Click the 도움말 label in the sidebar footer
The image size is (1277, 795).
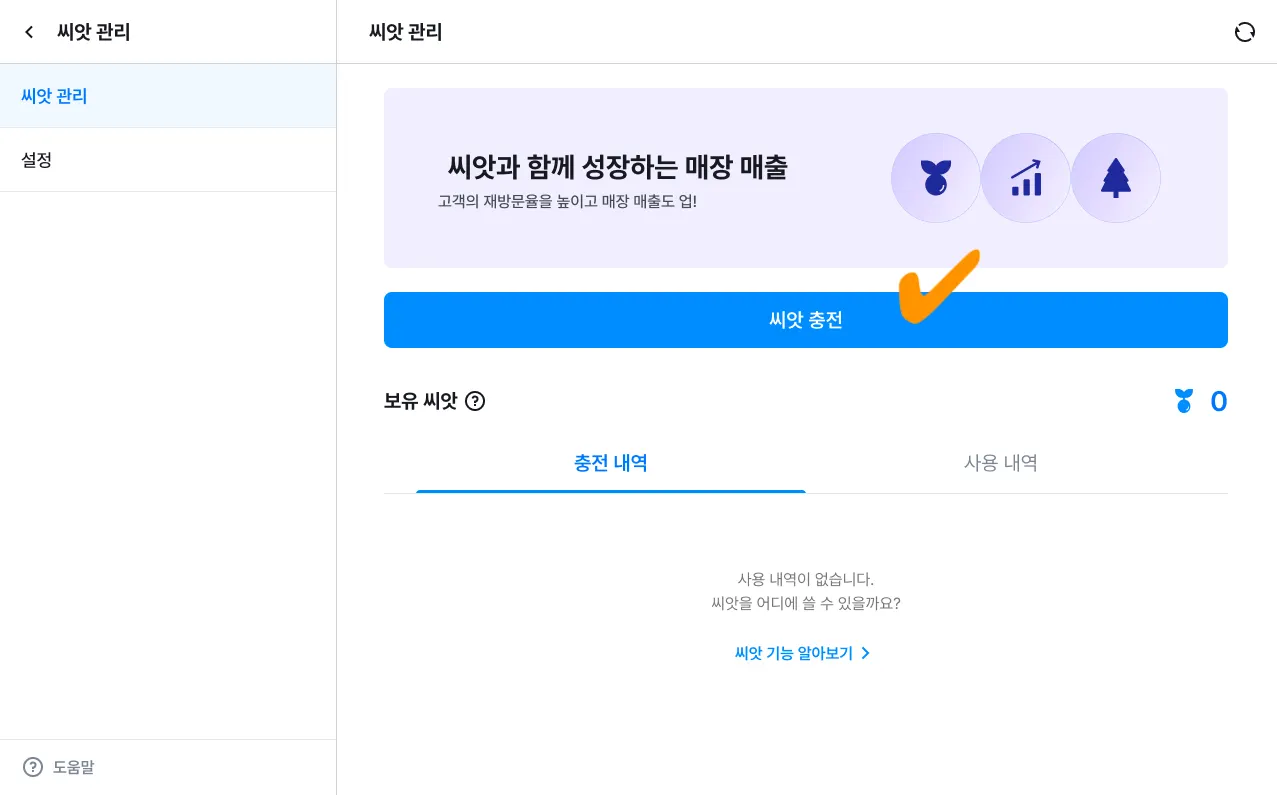click(73, 767)
